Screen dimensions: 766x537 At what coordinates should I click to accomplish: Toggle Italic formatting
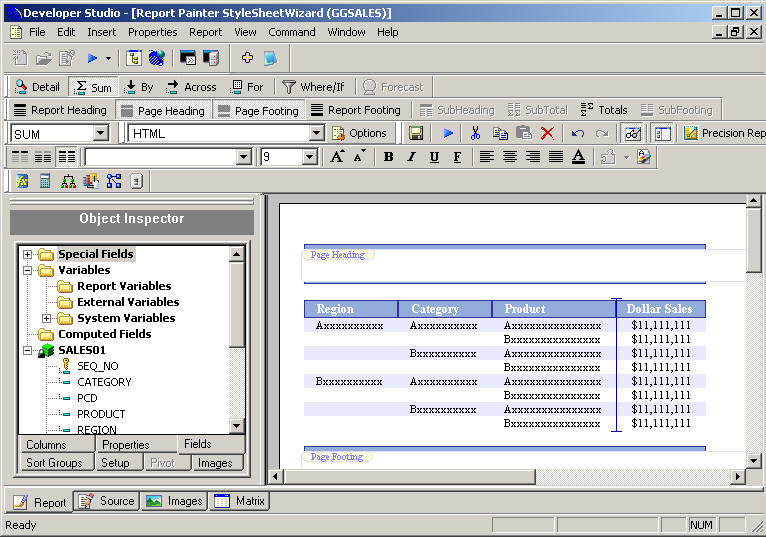(411, 157)
